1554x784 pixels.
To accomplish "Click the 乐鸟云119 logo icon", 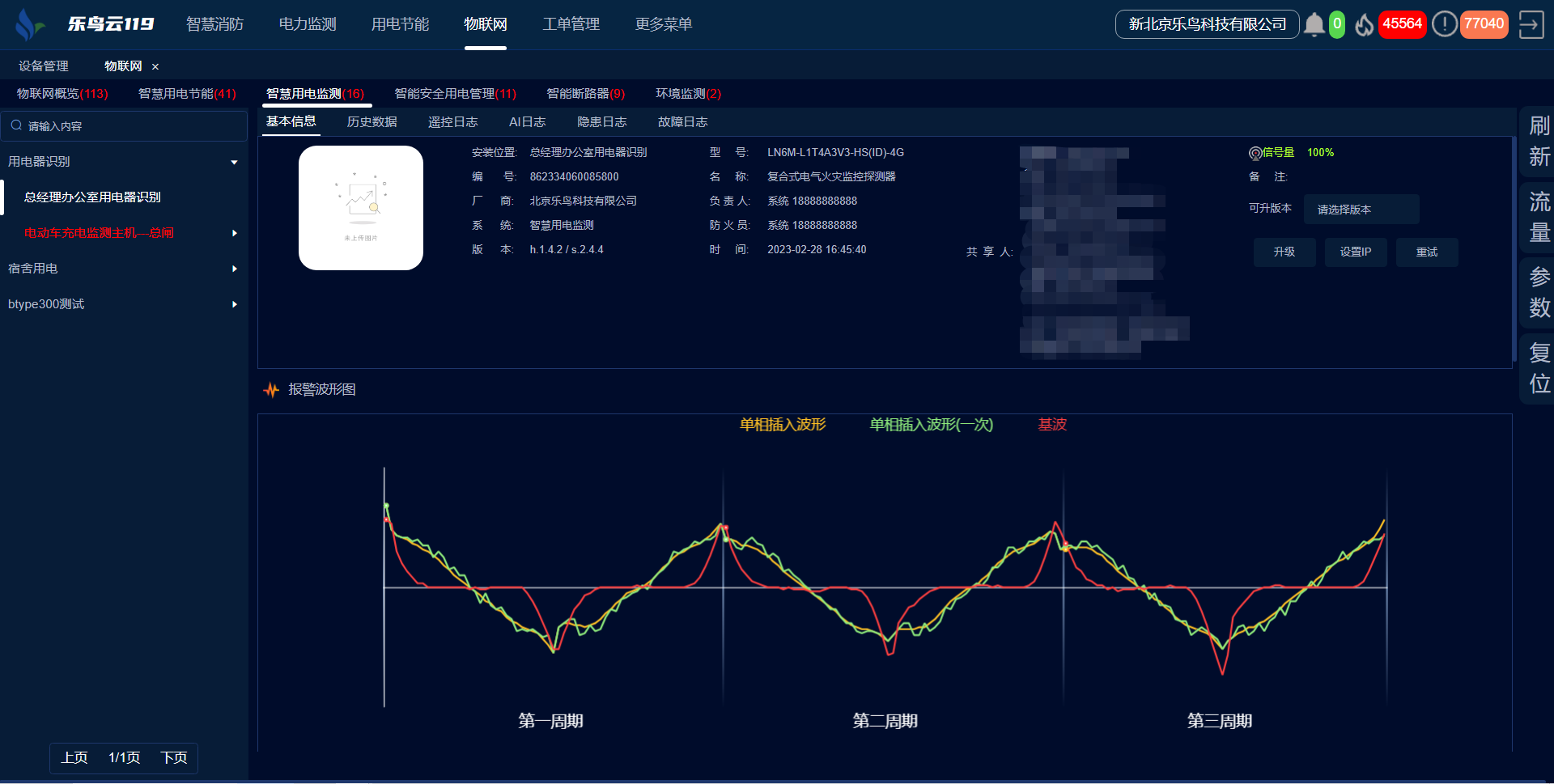I will click(x=29, y=24).
